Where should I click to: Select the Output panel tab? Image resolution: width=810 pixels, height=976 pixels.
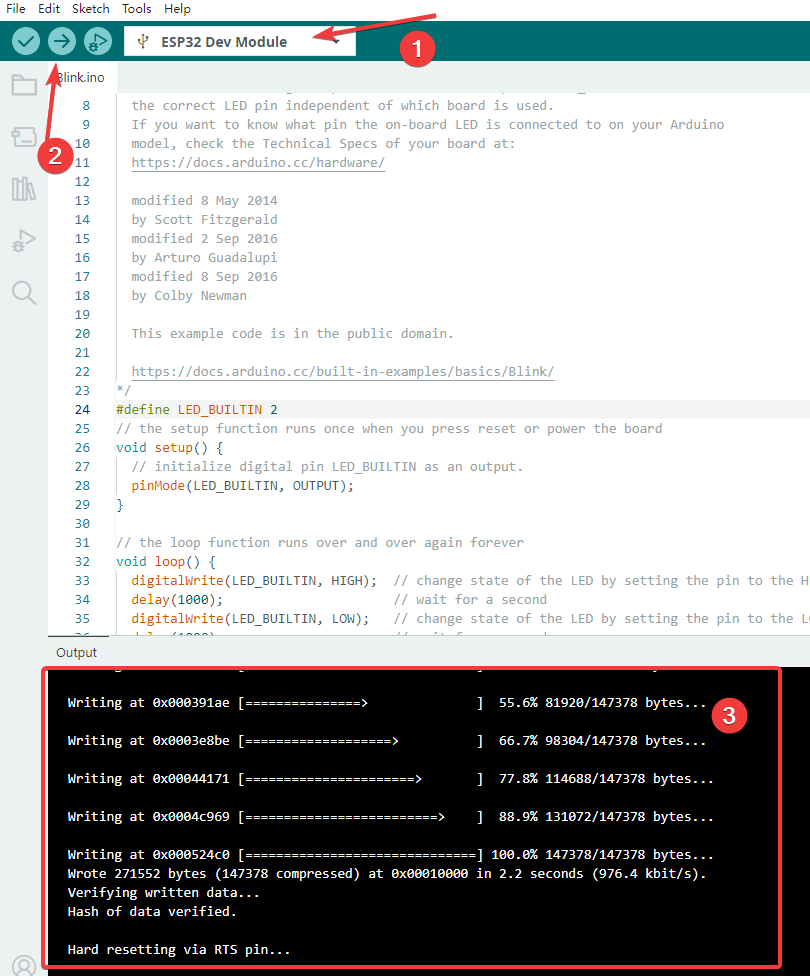[x=77, y=652]
